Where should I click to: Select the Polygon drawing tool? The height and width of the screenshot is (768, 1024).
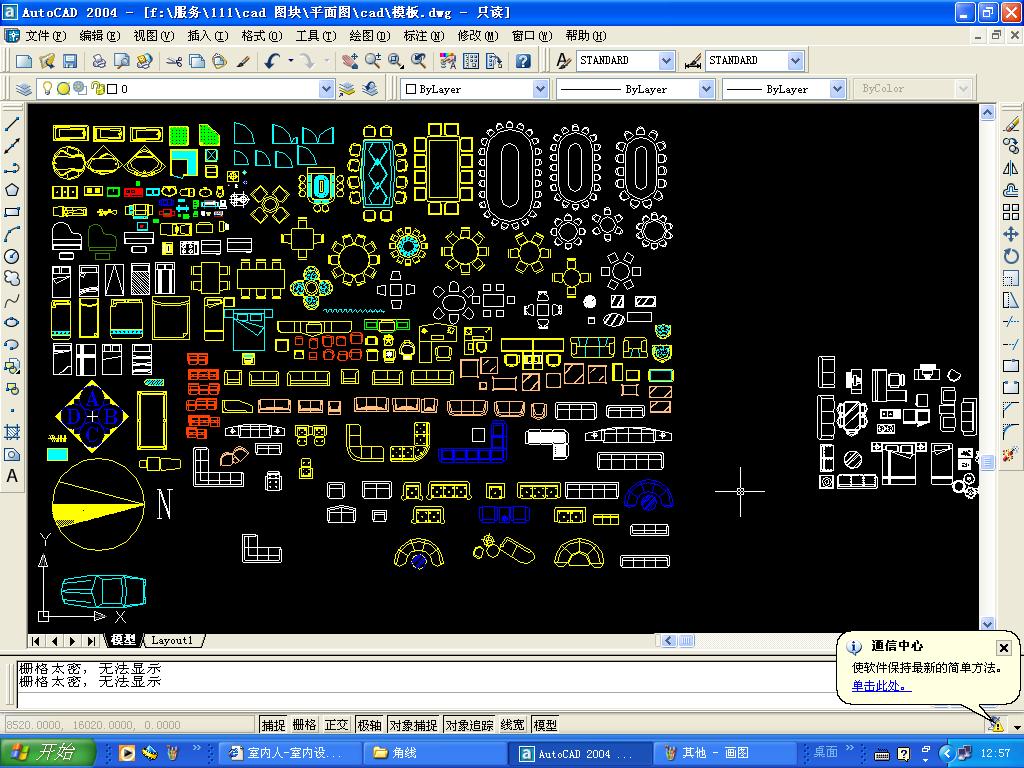tap(12, 190)
